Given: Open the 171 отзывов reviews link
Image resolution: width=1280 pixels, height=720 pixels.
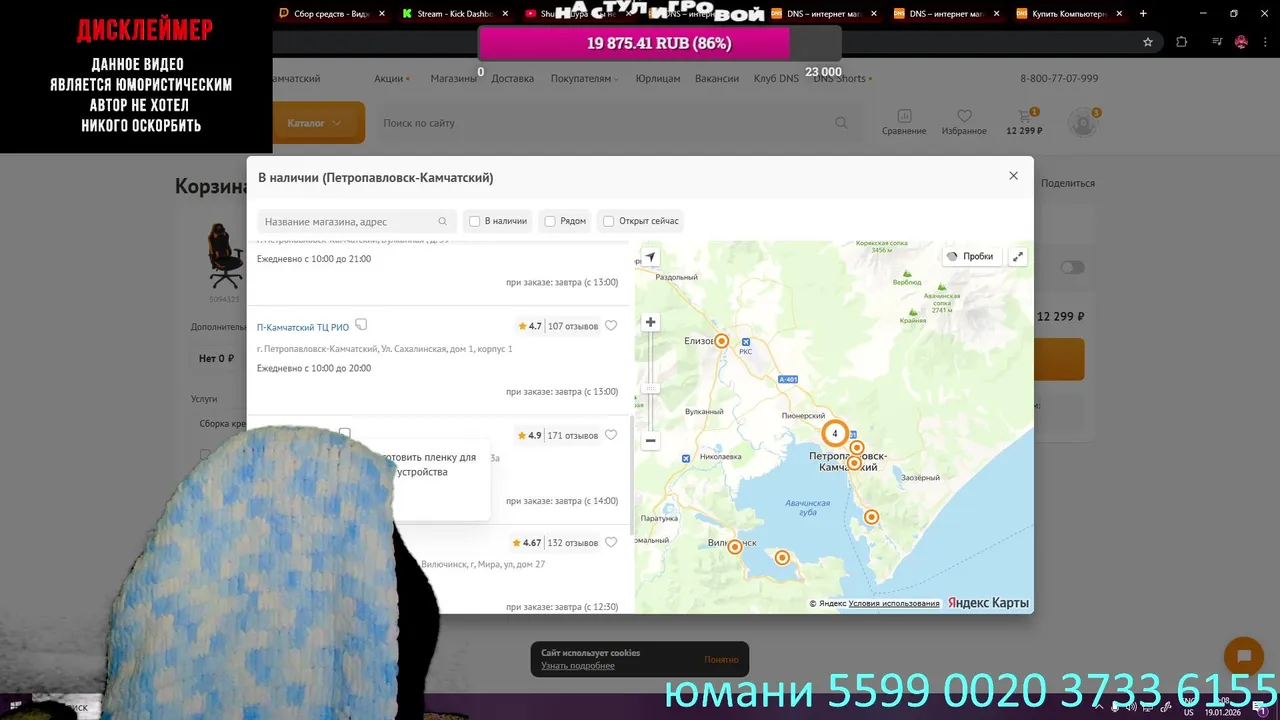Looking at the screenshot, I should 573,435.
